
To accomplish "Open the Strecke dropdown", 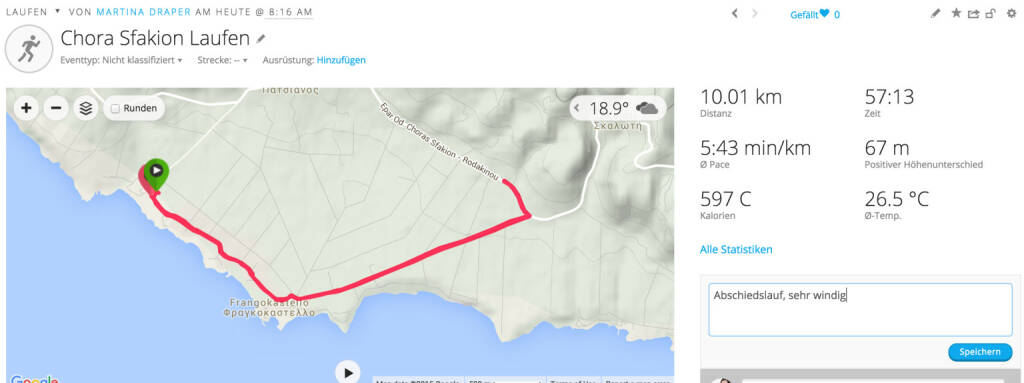I will 223,60.
